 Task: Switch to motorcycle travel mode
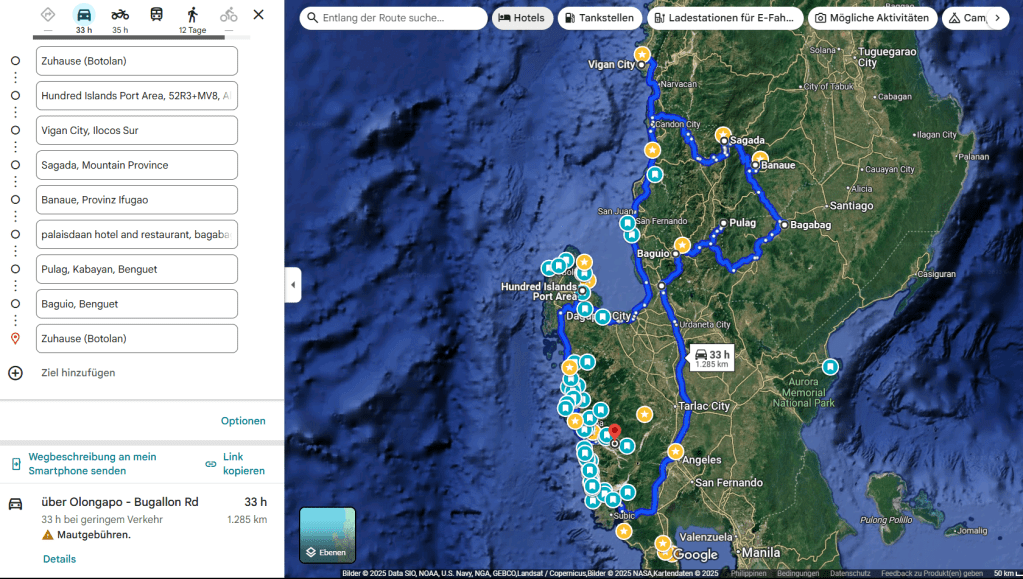(x=120, y=15)
